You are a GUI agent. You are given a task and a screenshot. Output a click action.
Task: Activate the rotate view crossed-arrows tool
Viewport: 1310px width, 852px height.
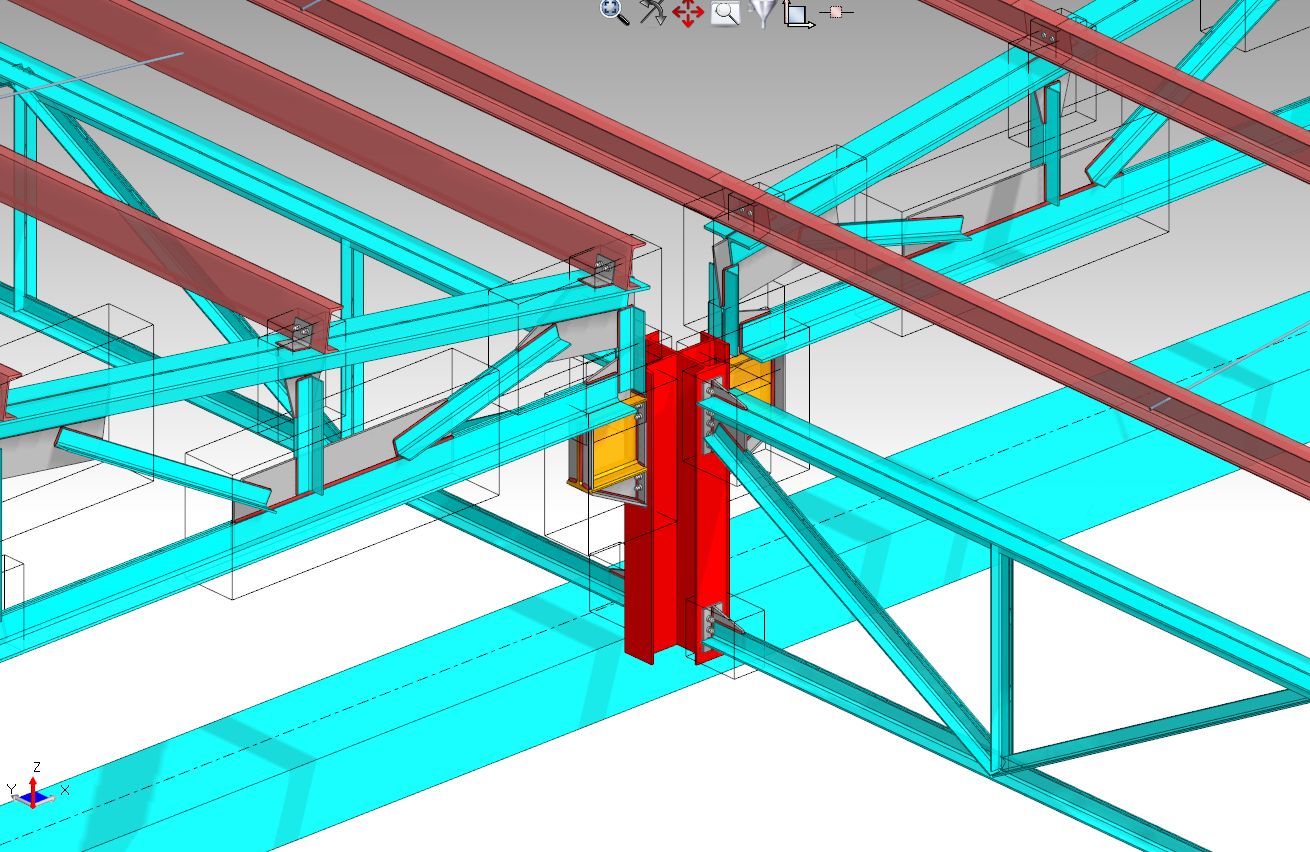pos(652,13)
